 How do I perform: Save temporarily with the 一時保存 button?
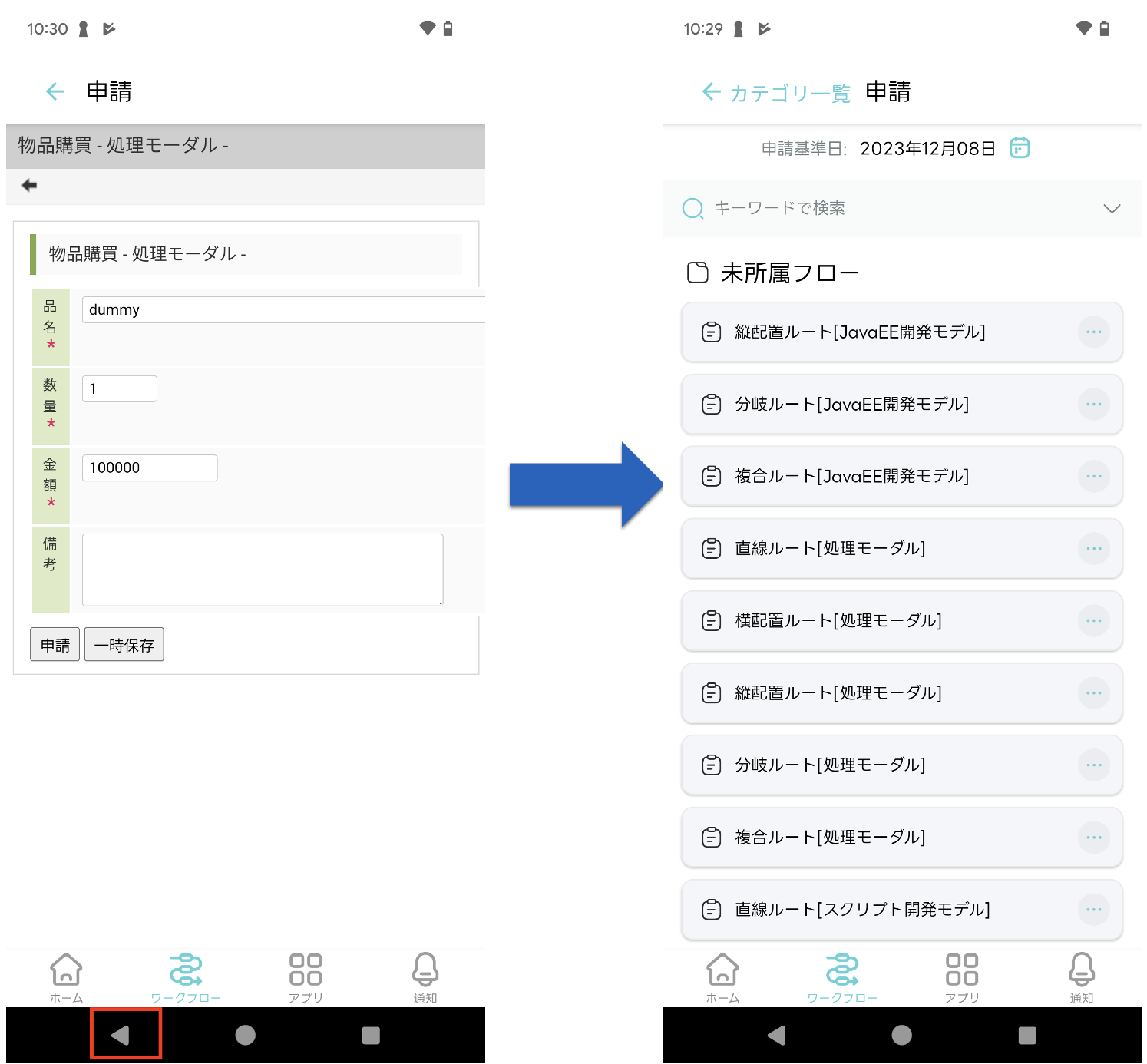click(x=124, y=645)
